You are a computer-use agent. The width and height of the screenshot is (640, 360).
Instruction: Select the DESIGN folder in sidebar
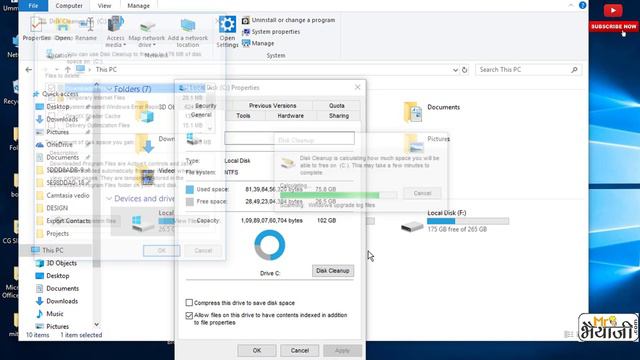(x=52, y=208)
